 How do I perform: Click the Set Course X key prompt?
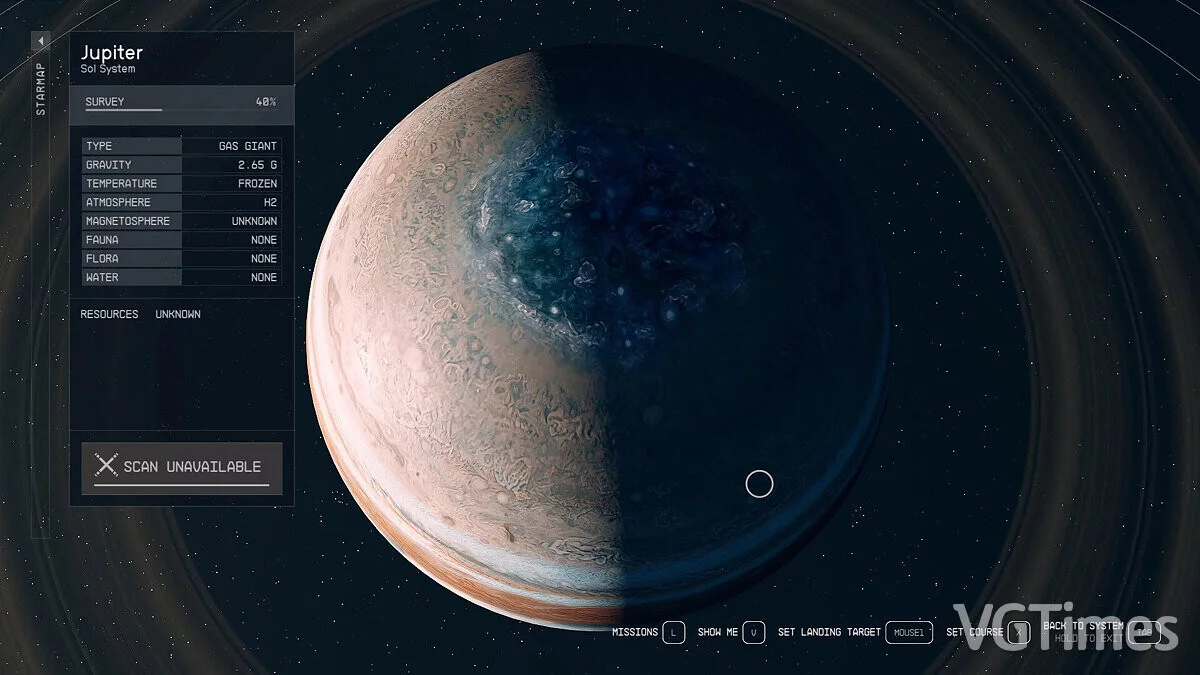point(988,632)
